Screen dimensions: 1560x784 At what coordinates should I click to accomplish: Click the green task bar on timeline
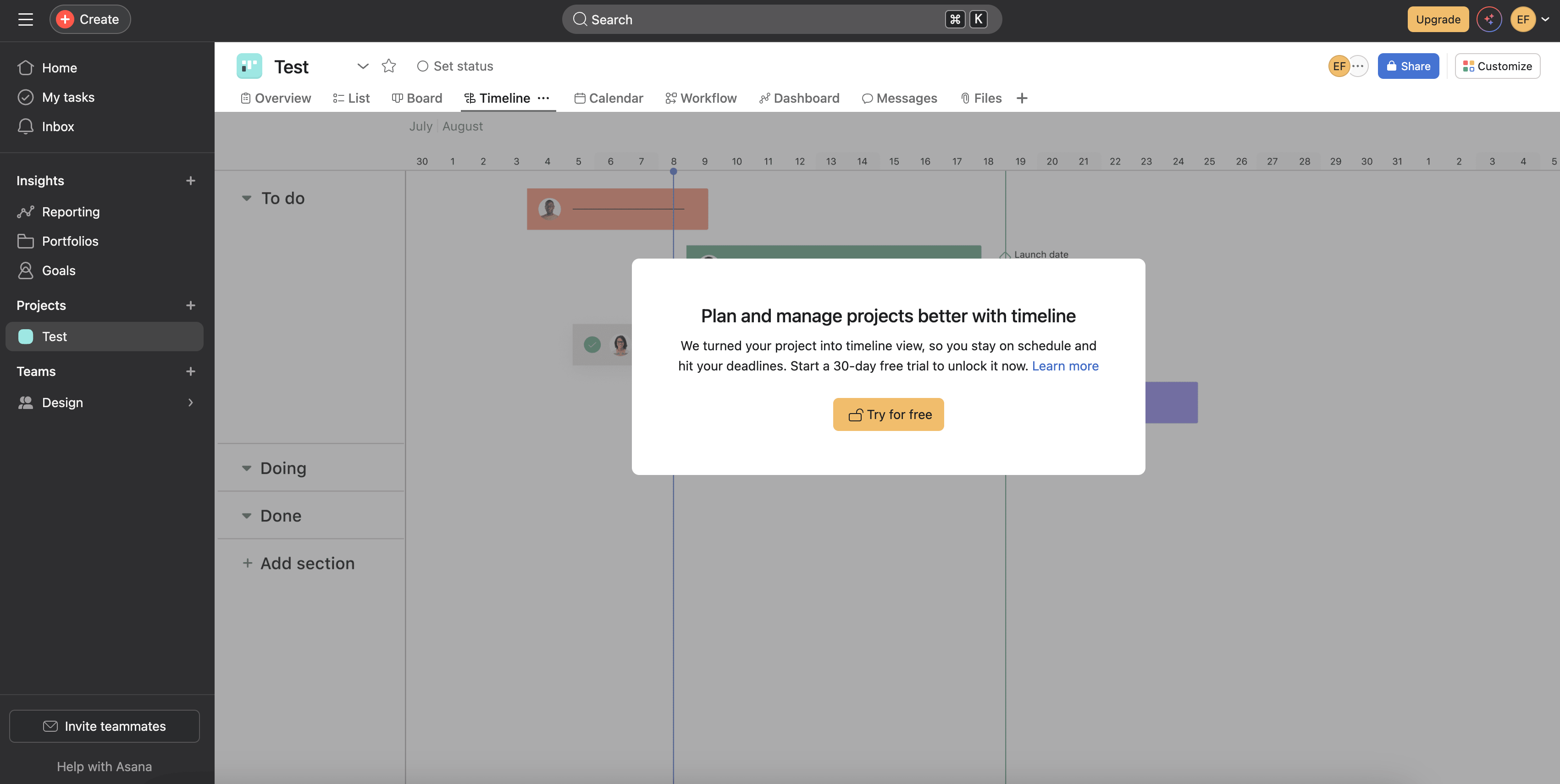(x=833, y=252)
